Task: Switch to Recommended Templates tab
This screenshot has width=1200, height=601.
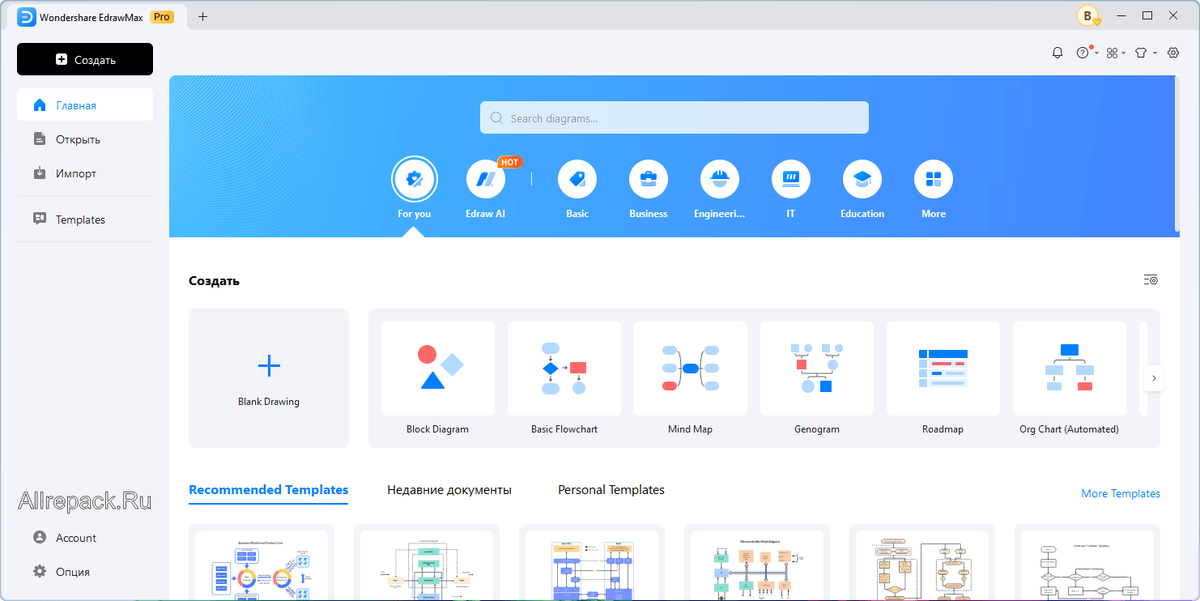Action: tap(268, 490)
